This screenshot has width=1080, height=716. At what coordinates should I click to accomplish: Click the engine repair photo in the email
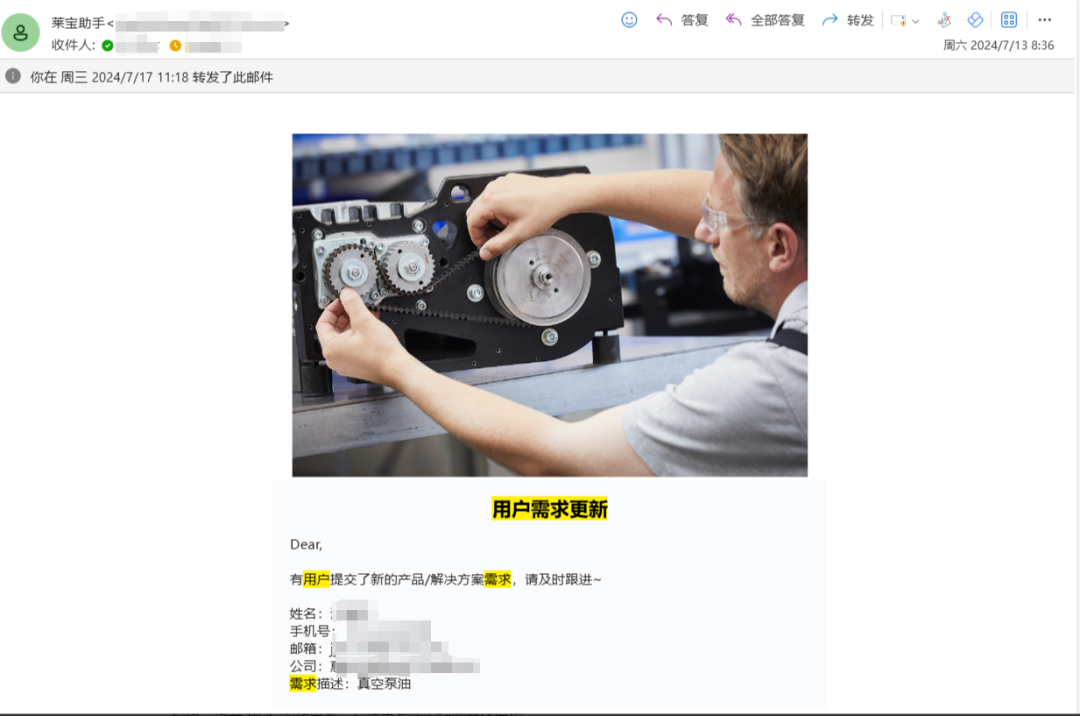549,303
